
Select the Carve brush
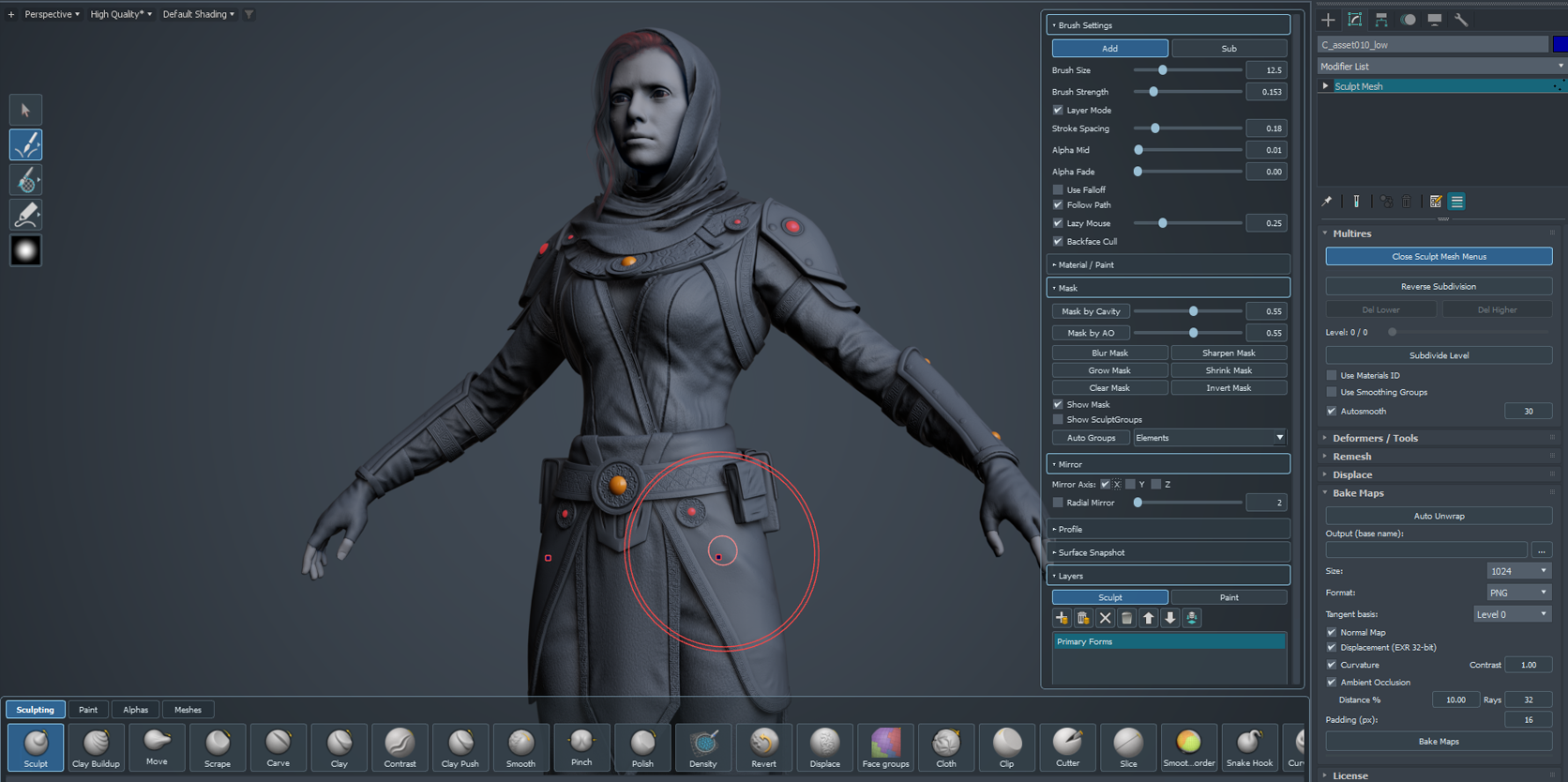pyautogui.click(x=279, y=747)
